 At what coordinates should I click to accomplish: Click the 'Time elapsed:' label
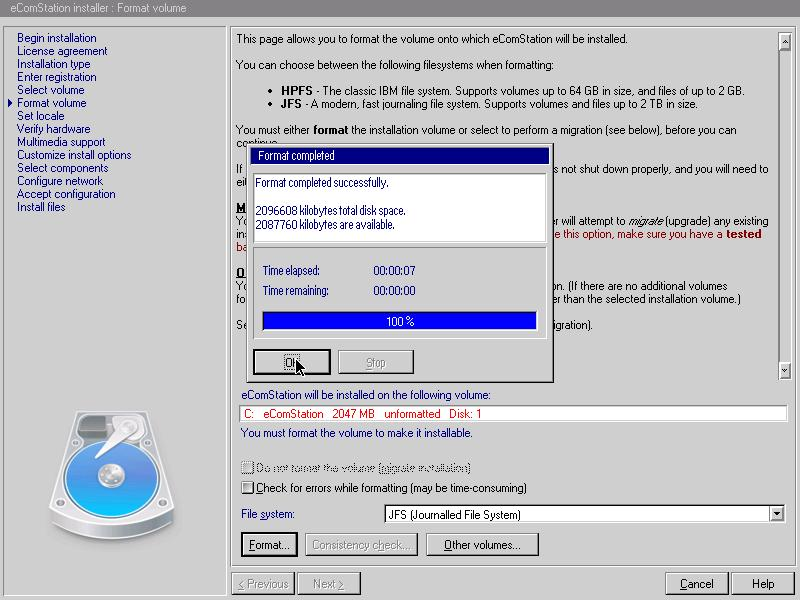[291, 270]
